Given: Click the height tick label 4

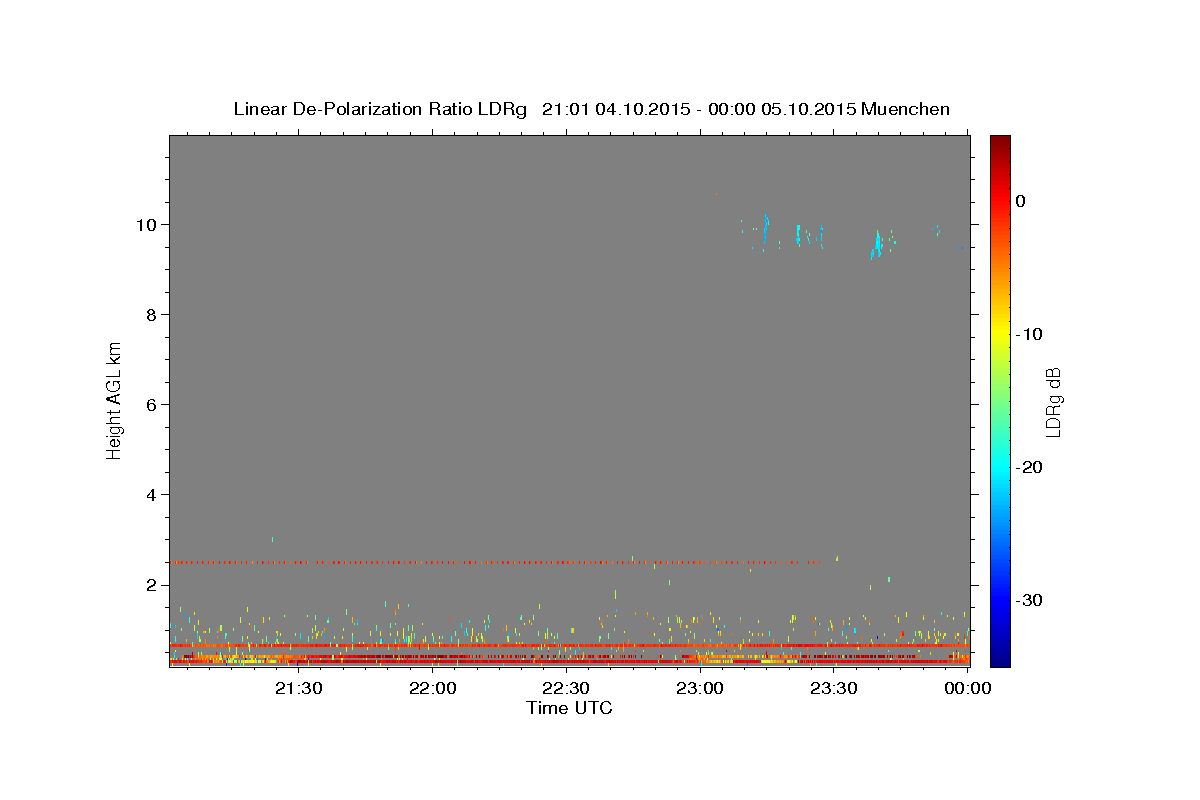Looking at the screenshot, I should click(x=152, y=494).
